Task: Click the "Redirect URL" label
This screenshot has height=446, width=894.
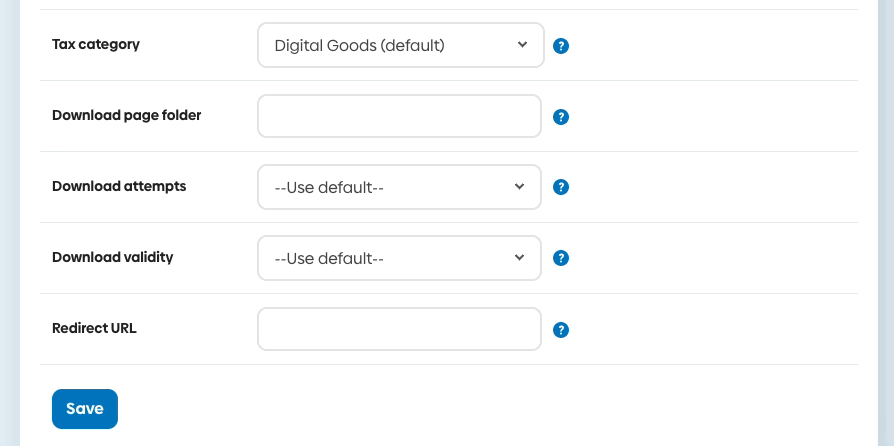Action: coord(94,328)
